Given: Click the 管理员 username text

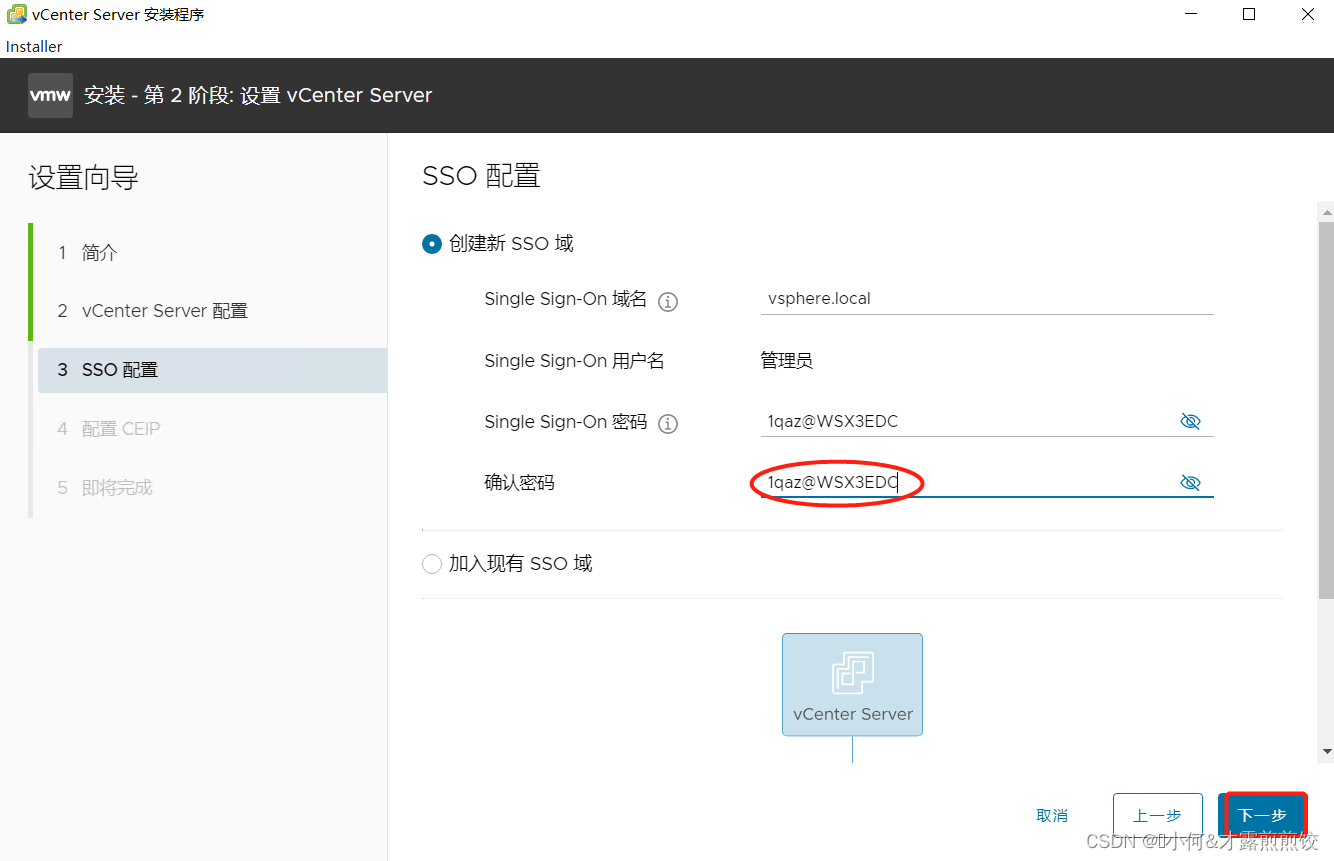Looking at the screenshot, I should point(787,361).
